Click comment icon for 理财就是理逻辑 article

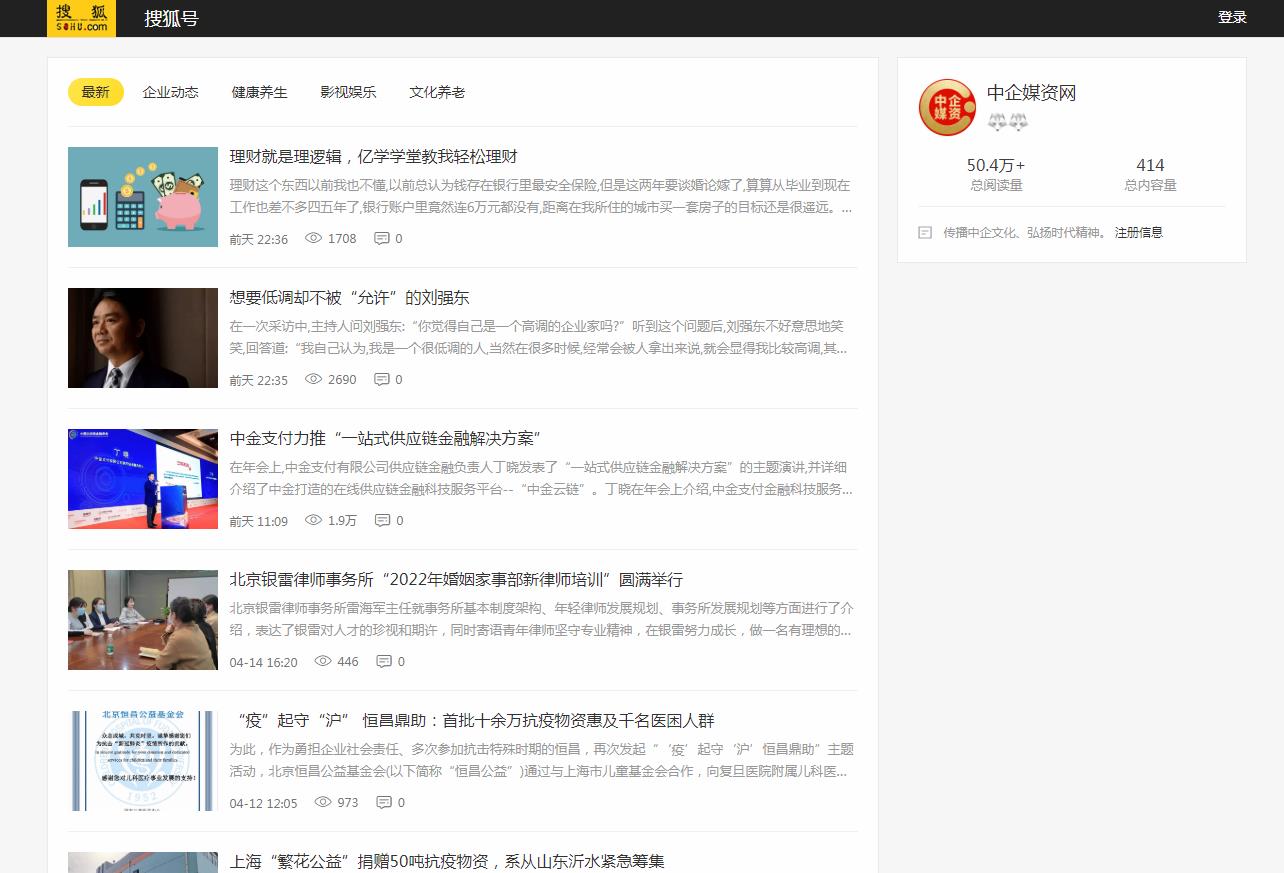(x=382, y=238)
